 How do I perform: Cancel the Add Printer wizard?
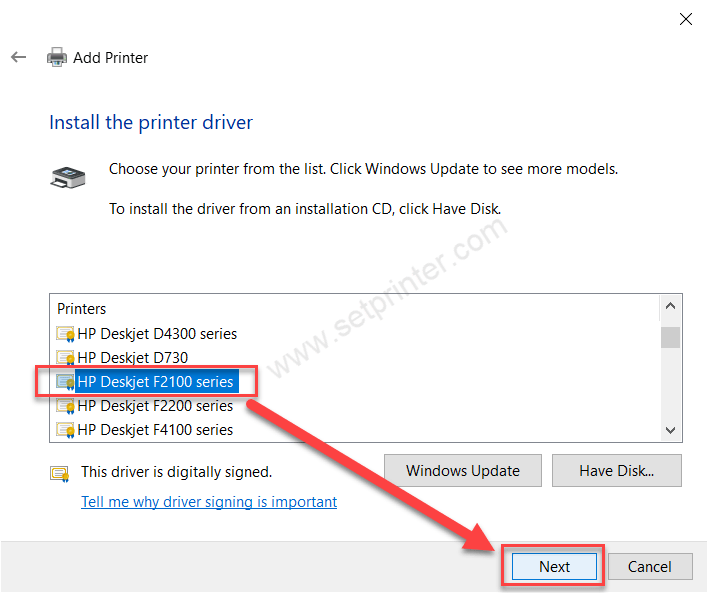tap(650, 566)
